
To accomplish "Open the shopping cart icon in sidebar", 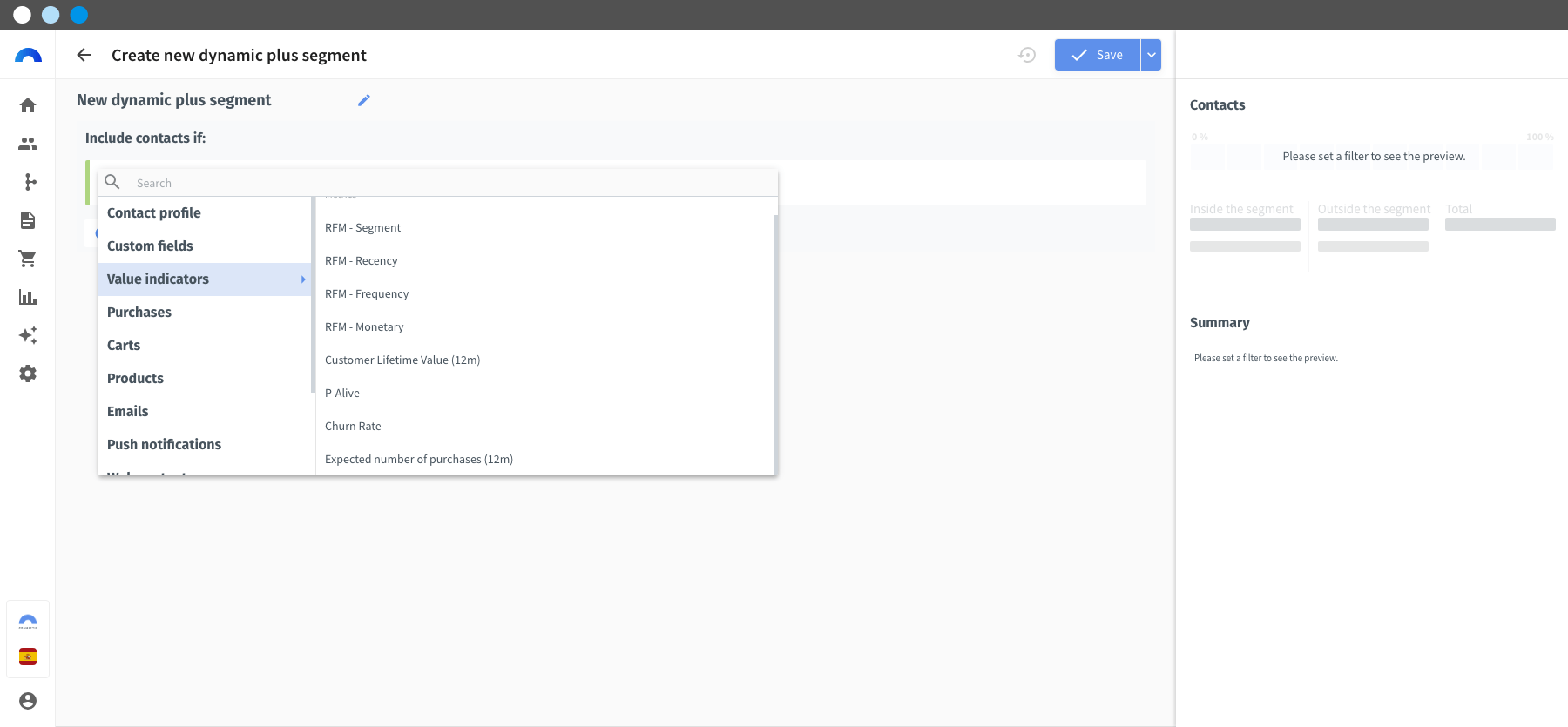I will coord(28,259).
